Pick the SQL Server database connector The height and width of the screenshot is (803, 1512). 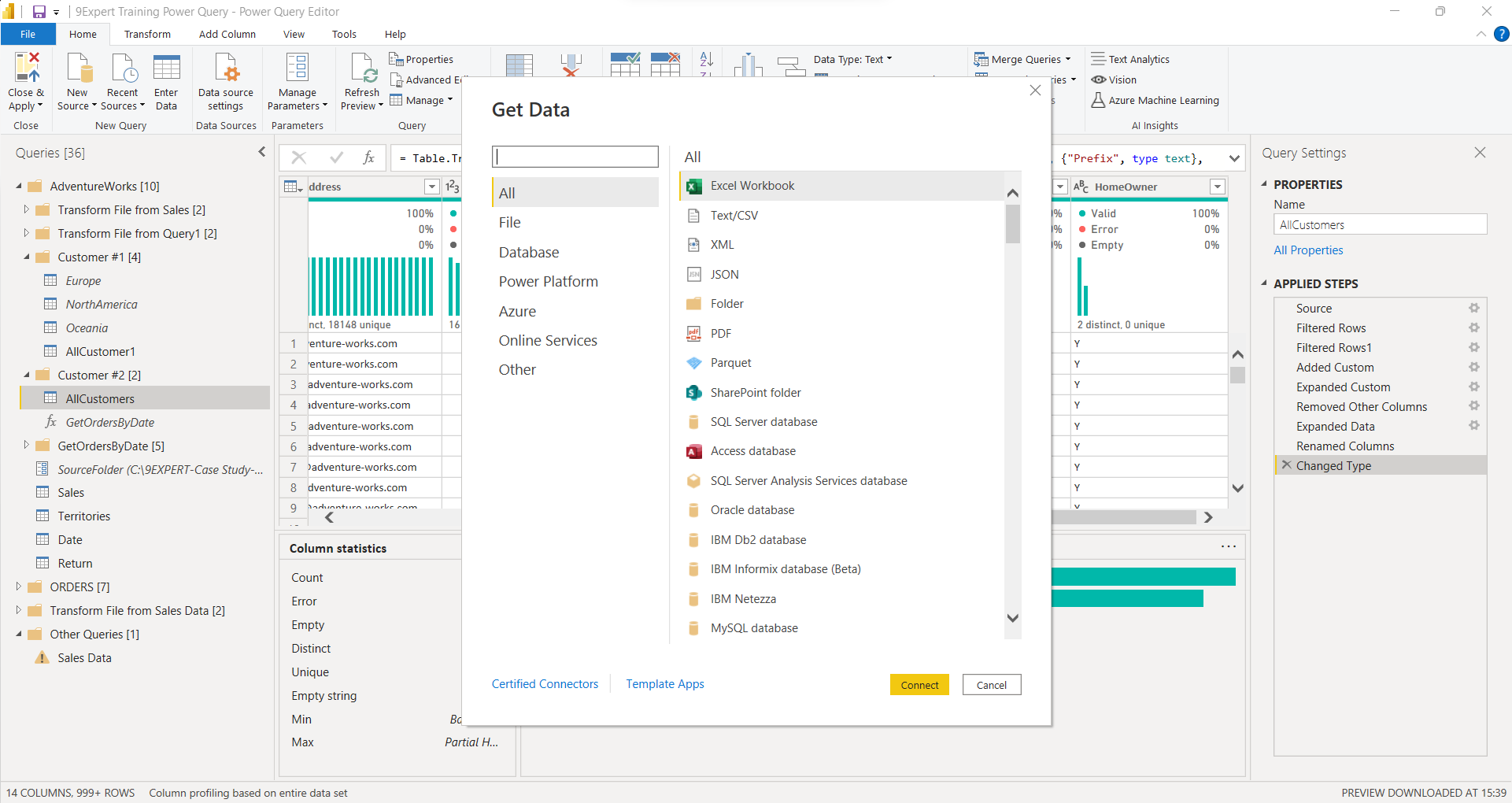tap(763, 421)
